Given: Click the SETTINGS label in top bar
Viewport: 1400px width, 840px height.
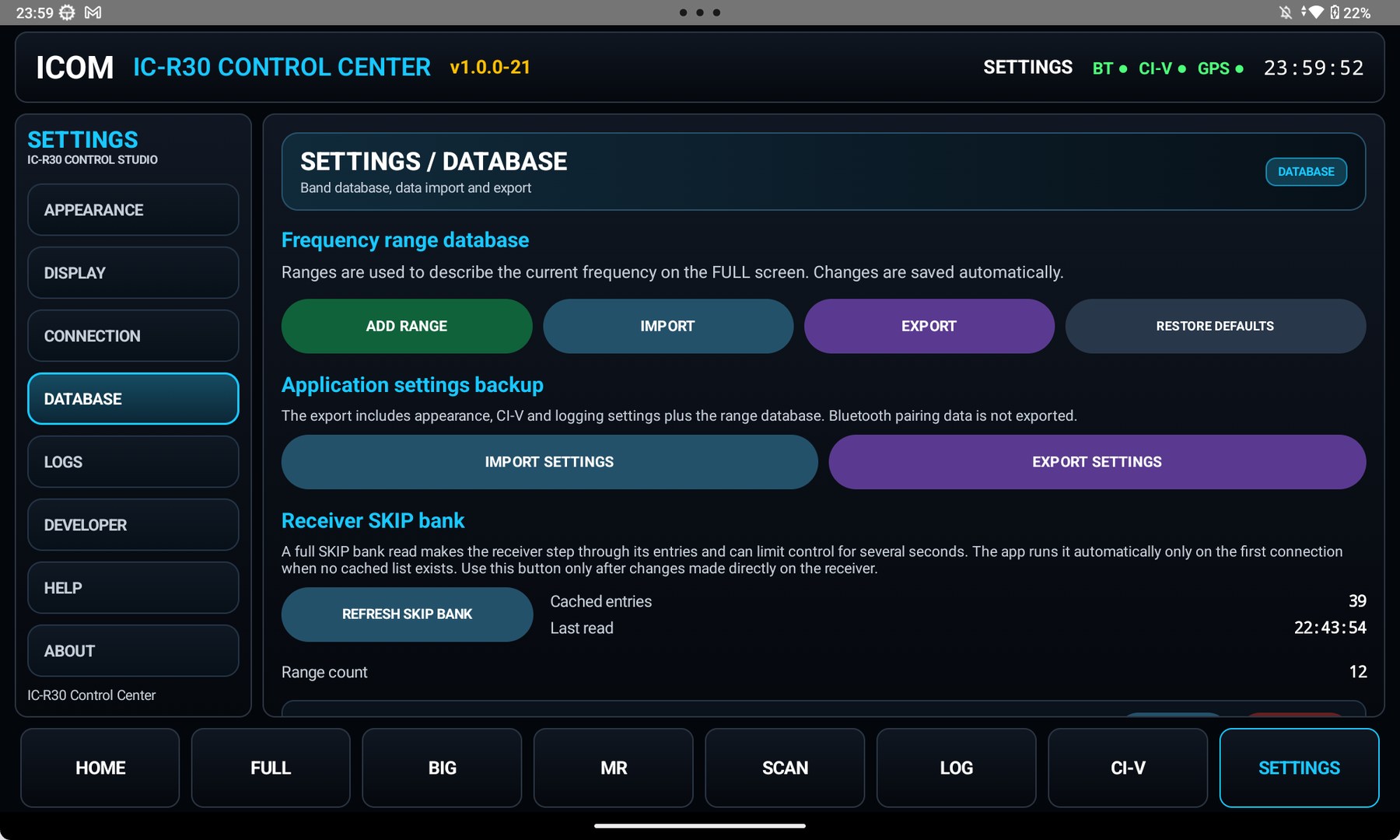Looking at the screenshot, I should coord(1027,68).
